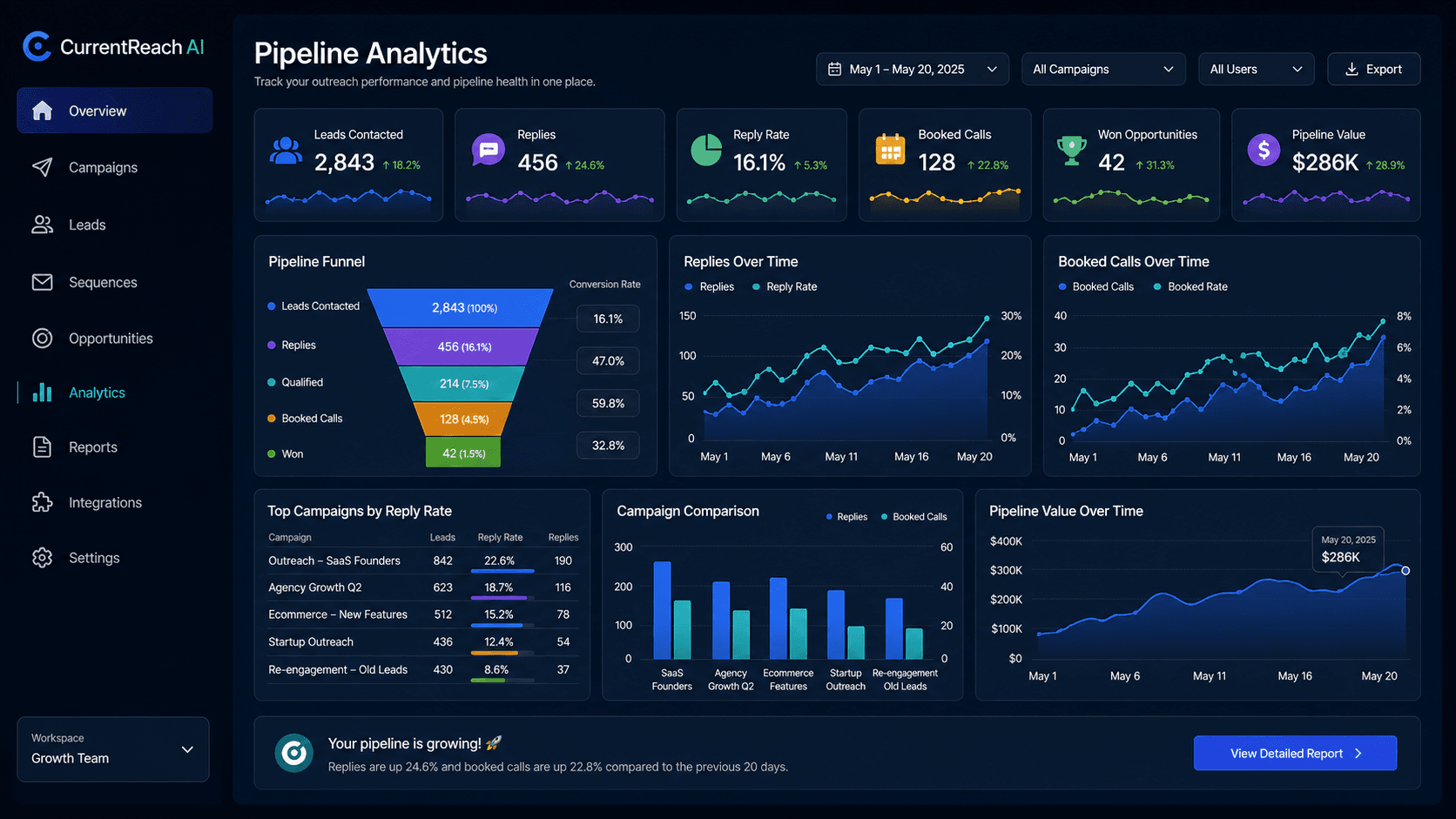Click the Leads Contacted users icon card
The width and height of the screenshot is (1456, 819).
286,151
